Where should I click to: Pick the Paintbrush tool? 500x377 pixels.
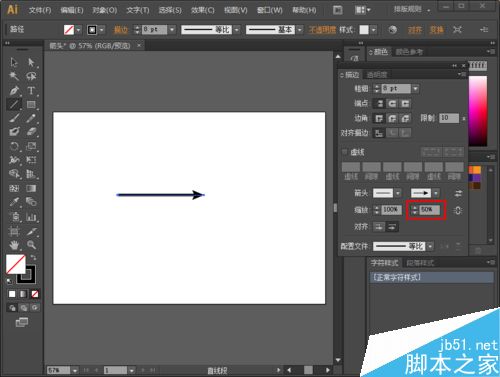point(14,118)
